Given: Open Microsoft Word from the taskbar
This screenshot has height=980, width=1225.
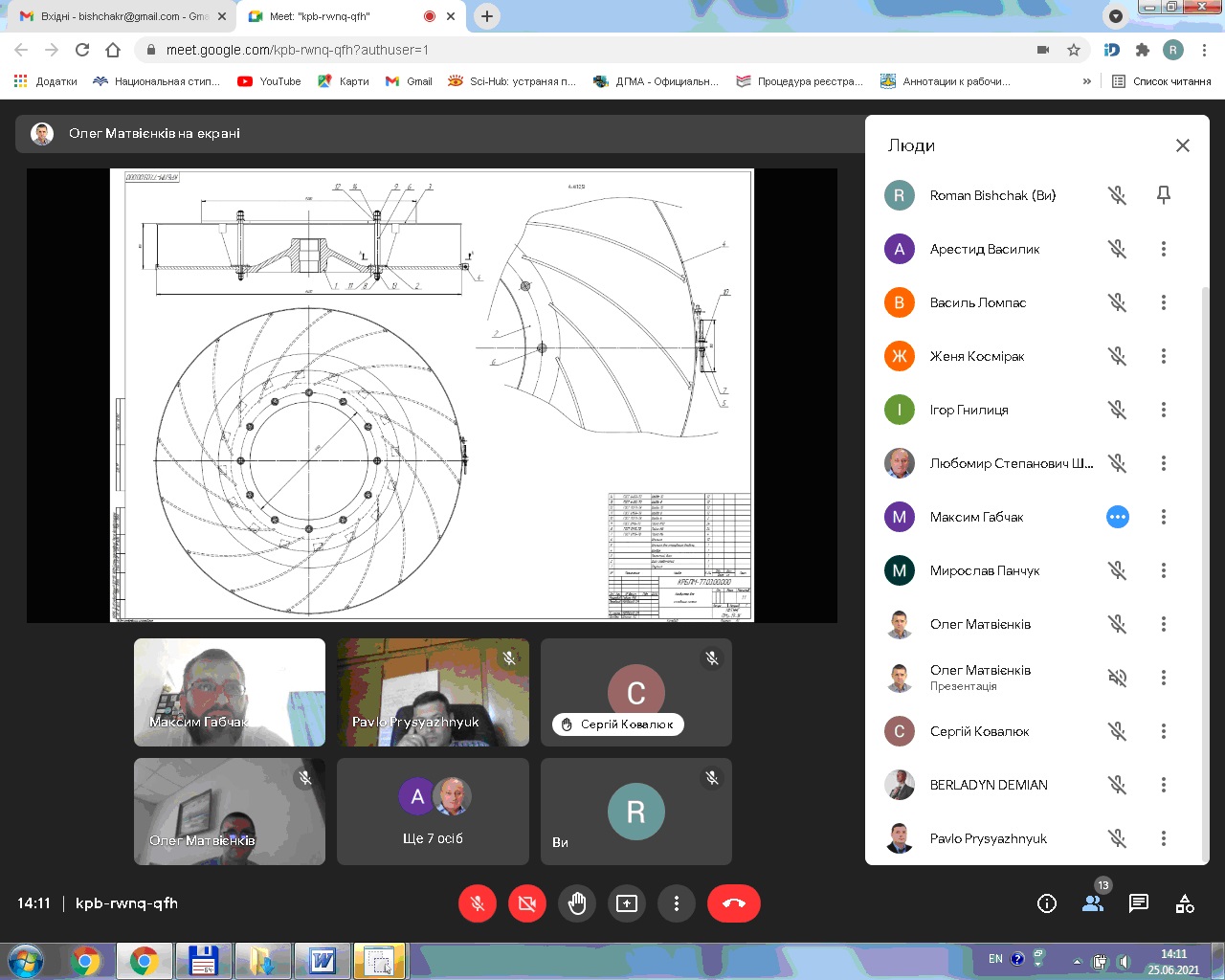Looking at the screenshot, I should [x=322, y=960].
